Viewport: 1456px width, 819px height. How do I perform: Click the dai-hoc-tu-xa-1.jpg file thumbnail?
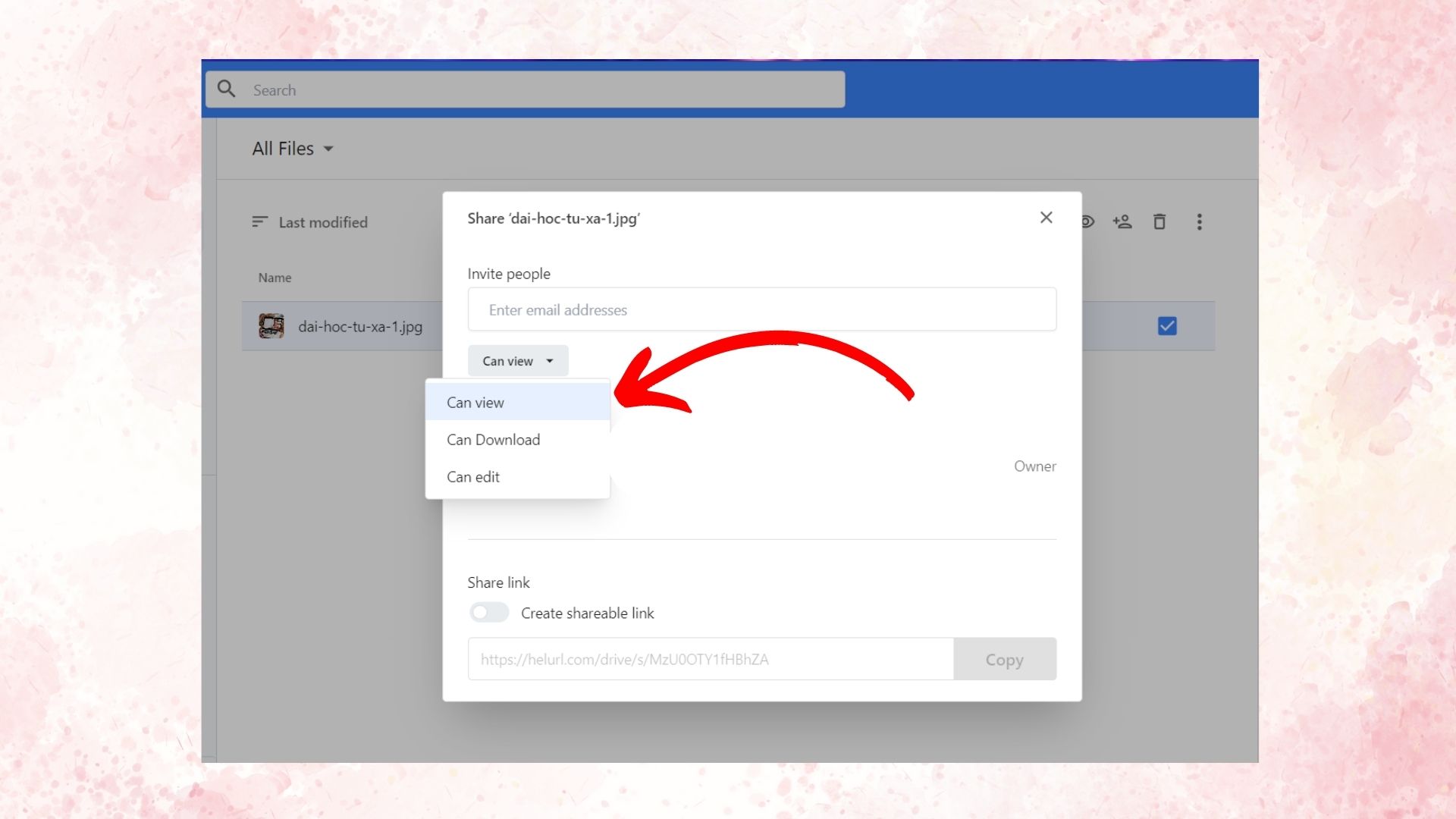(x=271, y=326)
